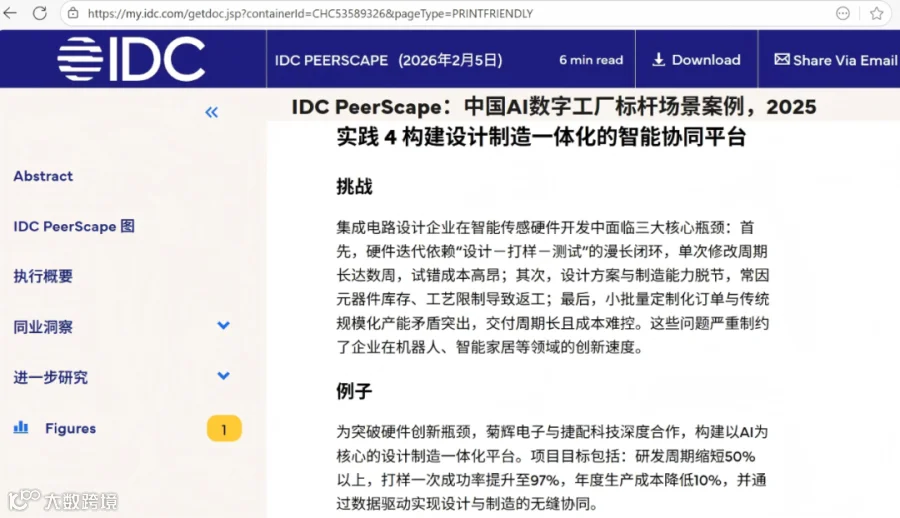Download the report
This screenshot has width=900, height=518.
(x=696, y=60)
